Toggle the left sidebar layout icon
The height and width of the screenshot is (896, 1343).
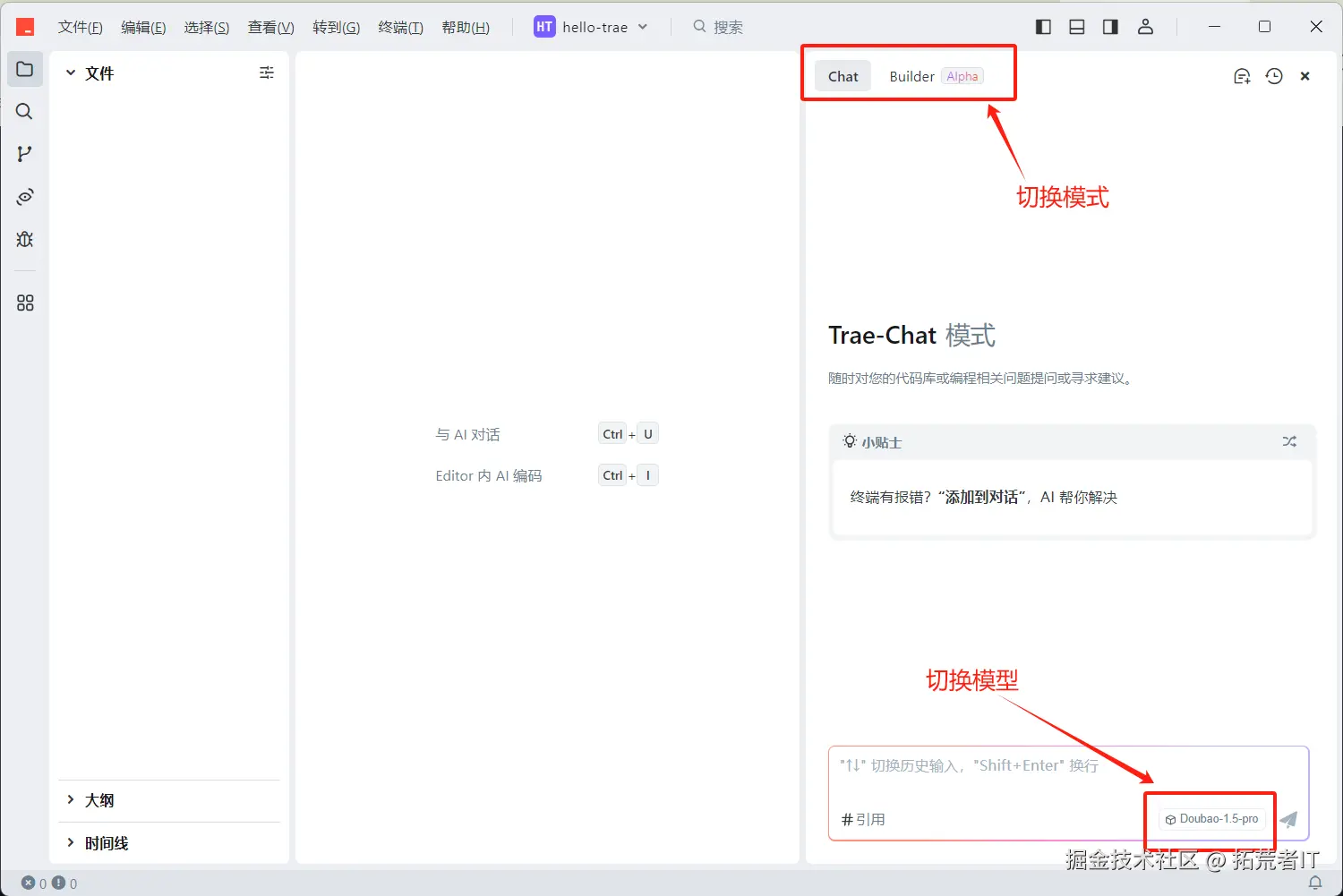click(x=1043, y=27)
